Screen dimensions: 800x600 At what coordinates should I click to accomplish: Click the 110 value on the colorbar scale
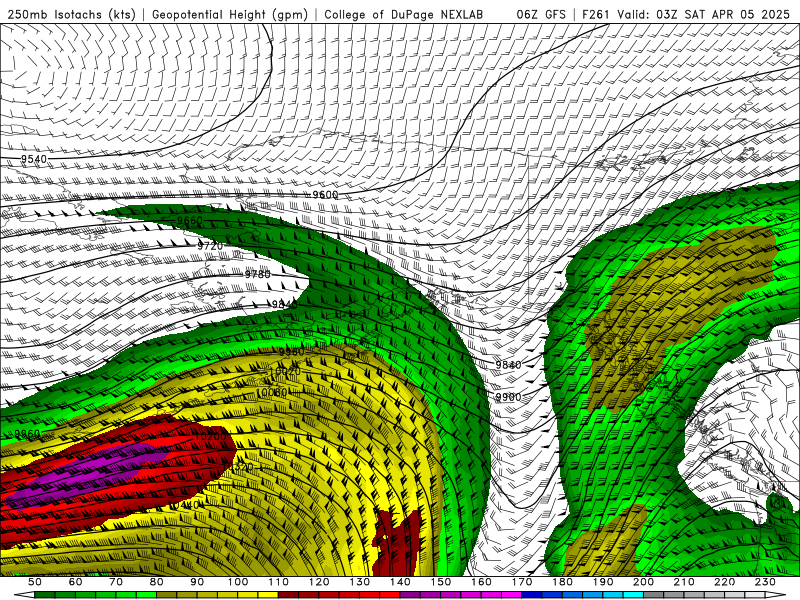click(279, 582)
